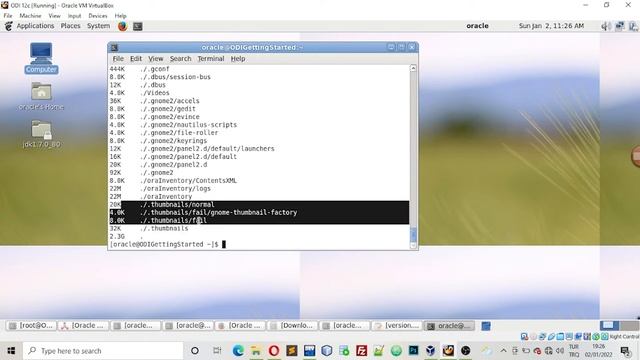Open PowerShell from Windows taskbar

point(413,351)
